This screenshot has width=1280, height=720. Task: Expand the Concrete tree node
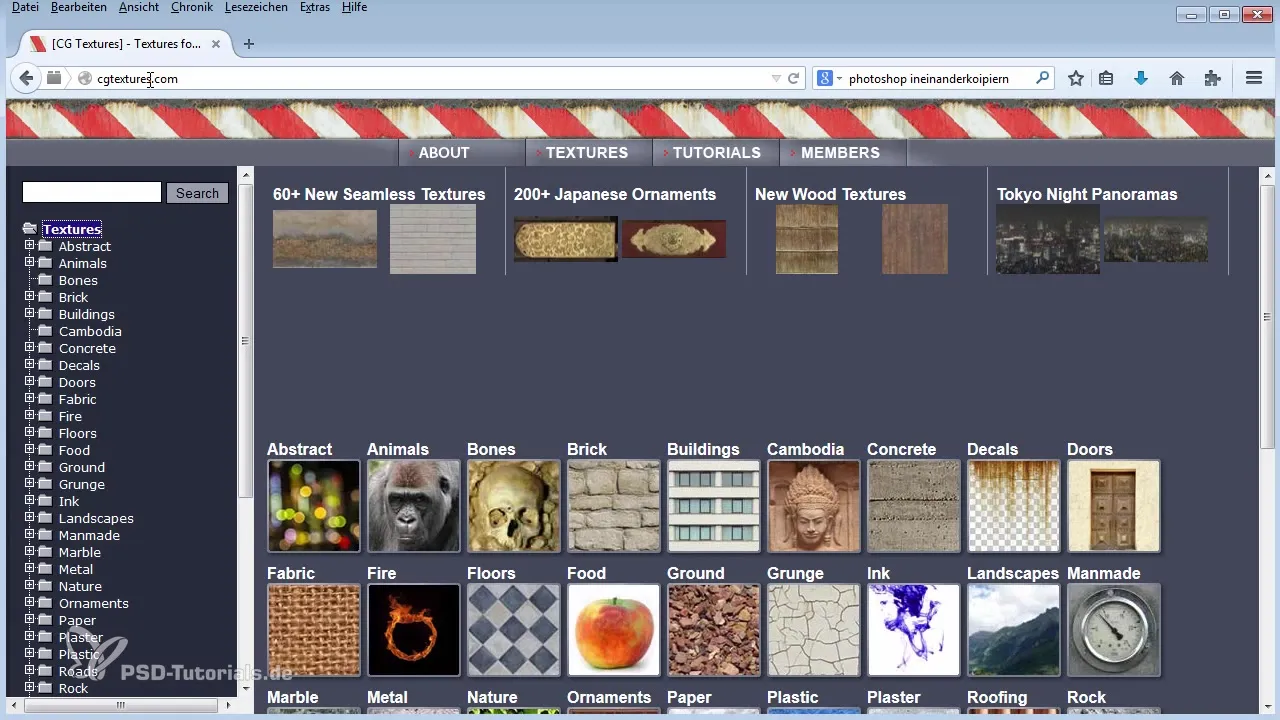point(29,347)
